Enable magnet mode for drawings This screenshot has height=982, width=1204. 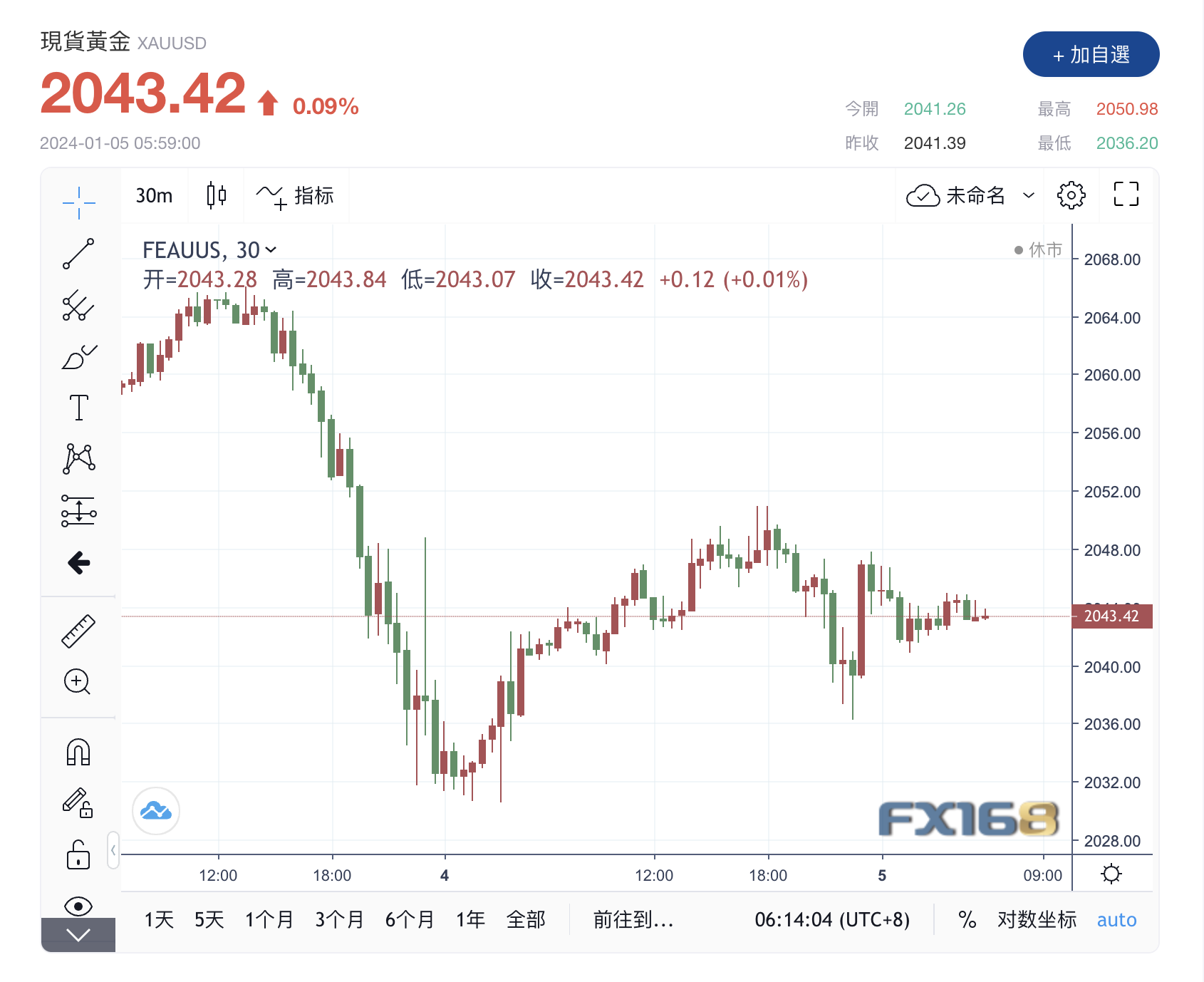point(77,750)
